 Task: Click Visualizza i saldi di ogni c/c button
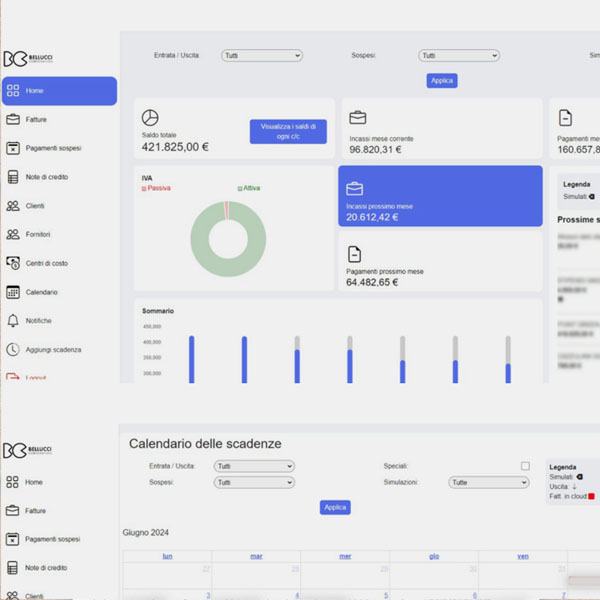tap(288, 131)
